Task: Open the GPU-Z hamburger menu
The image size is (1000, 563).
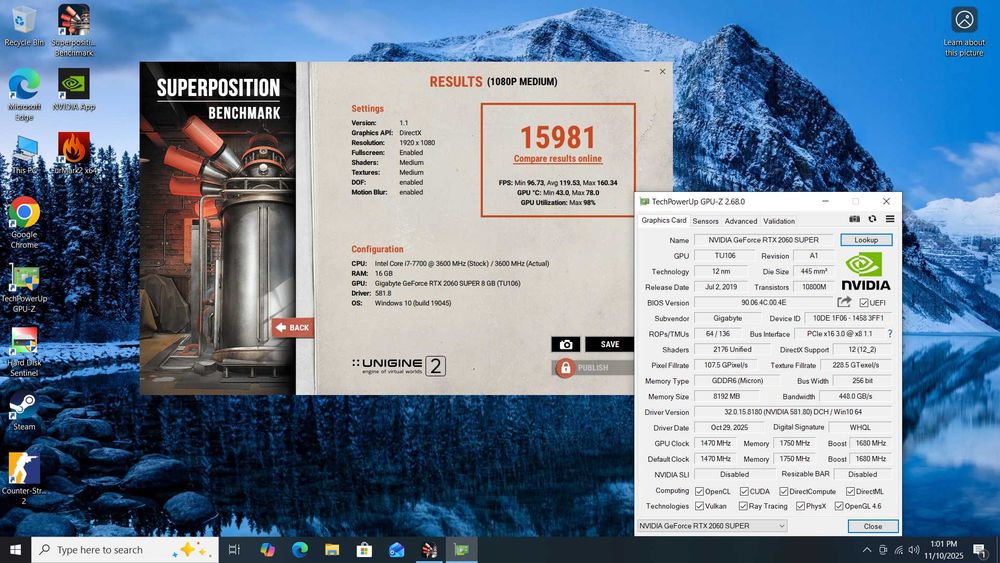Action: coord(889,219)
